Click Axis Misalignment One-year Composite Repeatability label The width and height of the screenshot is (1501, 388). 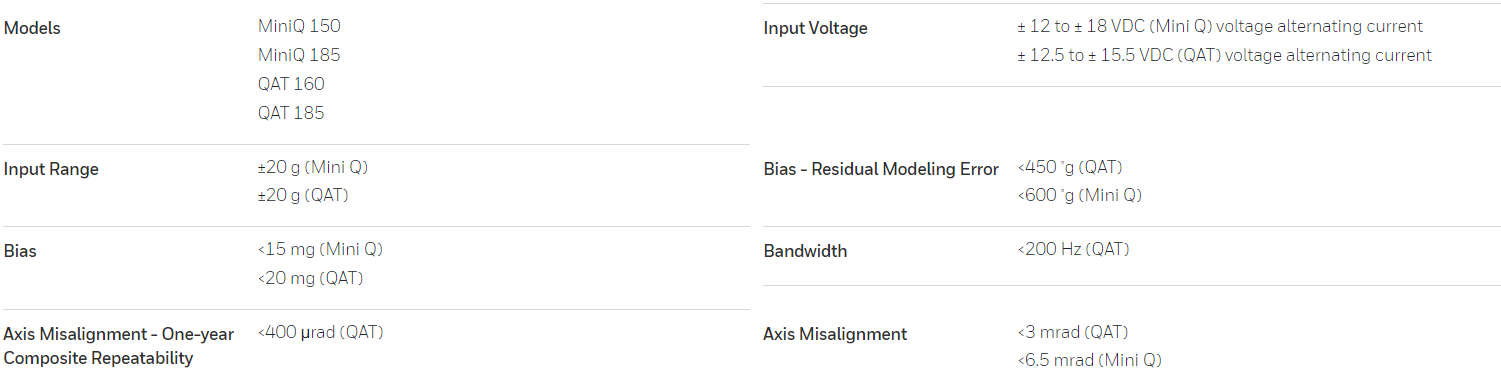pos(119,346)
